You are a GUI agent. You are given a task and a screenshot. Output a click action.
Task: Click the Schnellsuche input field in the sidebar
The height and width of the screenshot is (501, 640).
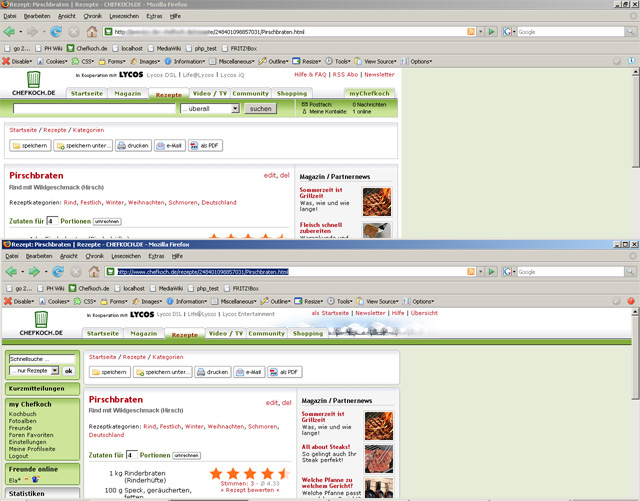coord(41,357)
